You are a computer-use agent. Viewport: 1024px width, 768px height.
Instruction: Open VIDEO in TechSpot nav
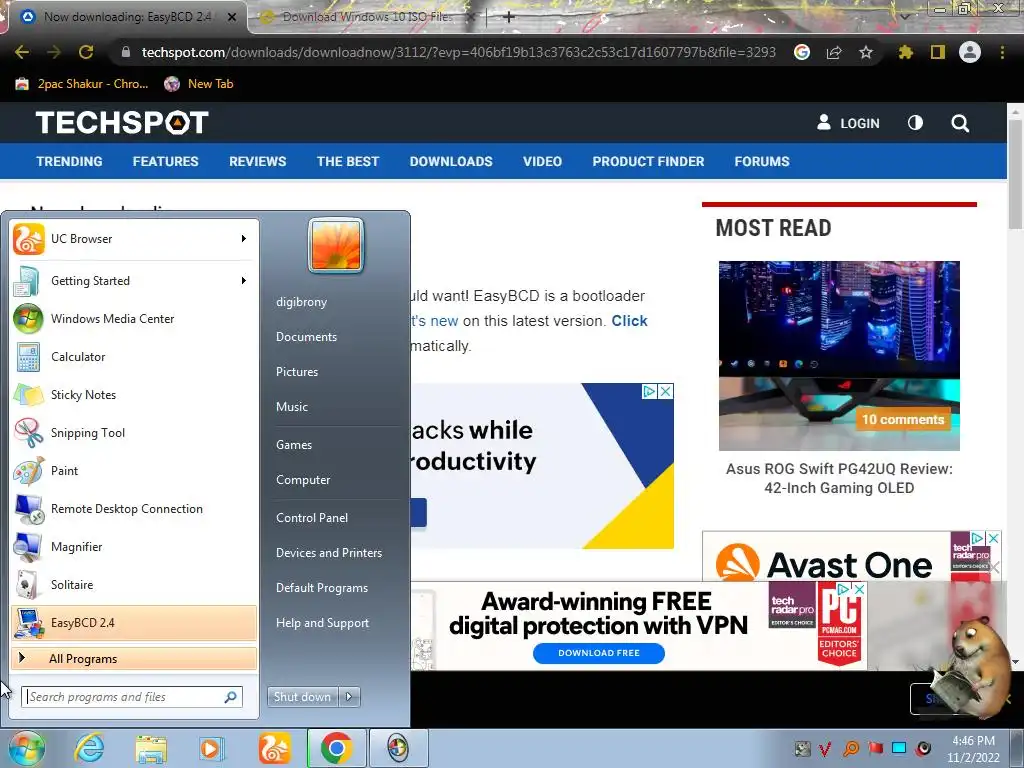pos(542,161)
